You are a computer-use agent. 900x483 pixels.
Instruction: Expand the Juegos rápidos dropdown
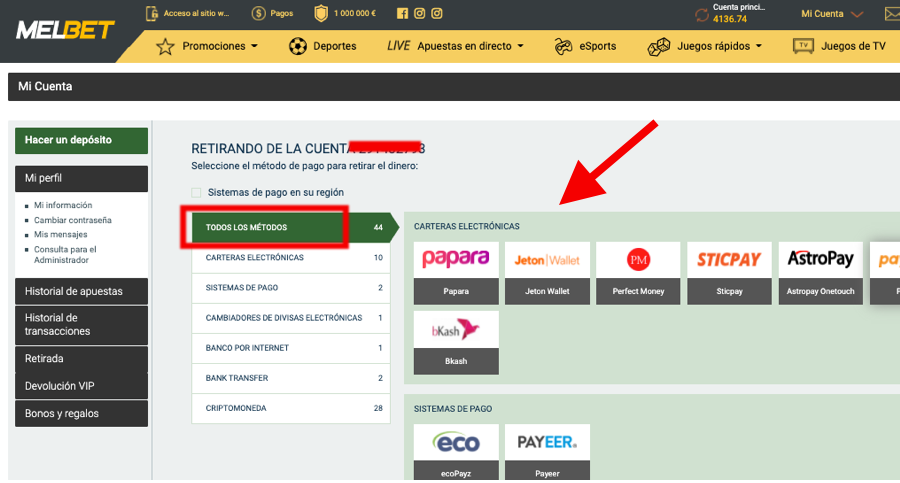pyautogui.click(x=705, y=46)
